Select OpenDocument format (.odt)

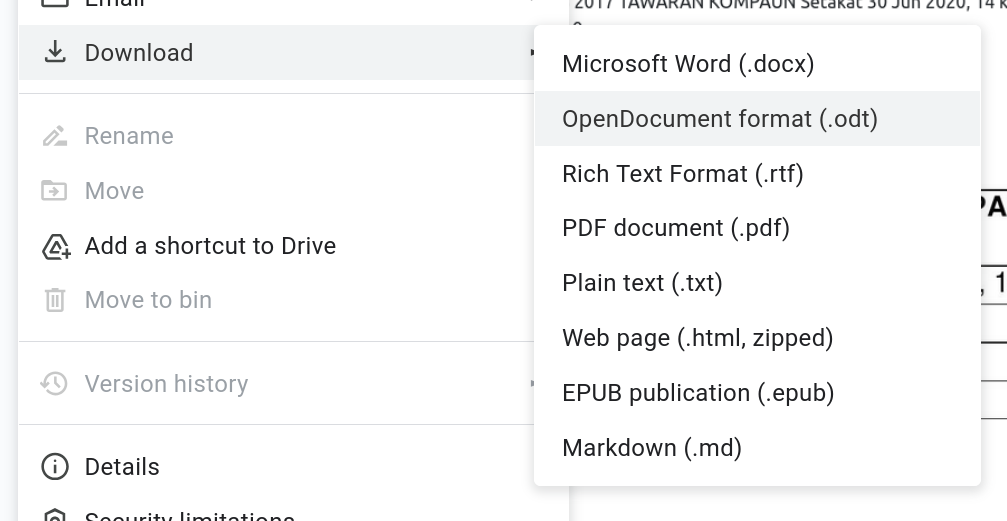pyautogui.click(x=720, y=119)
